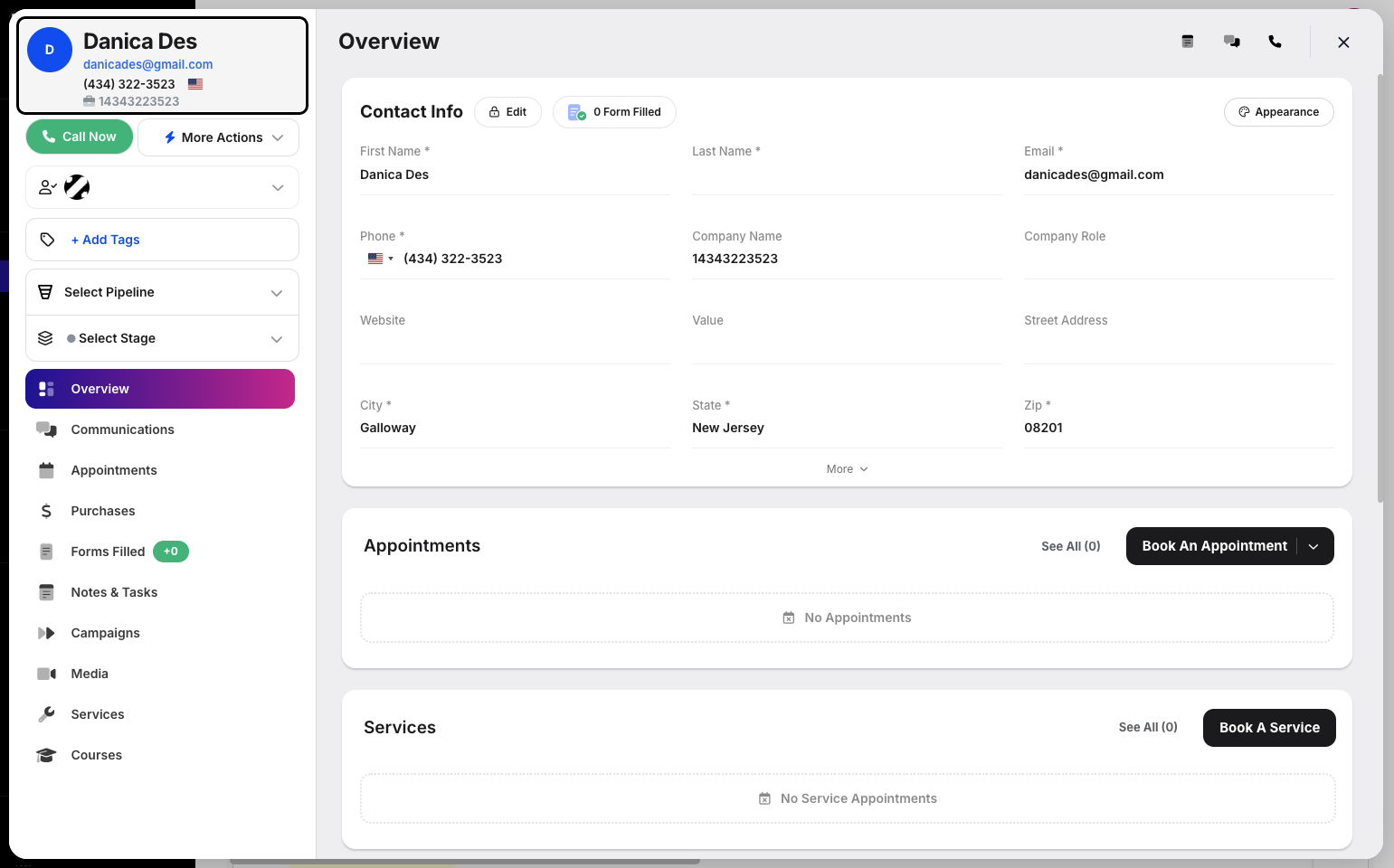Go to the Appointments section in the sidebar
Image resolution: width=1394 pixels, height=868 pixels.
pos(114,470)
